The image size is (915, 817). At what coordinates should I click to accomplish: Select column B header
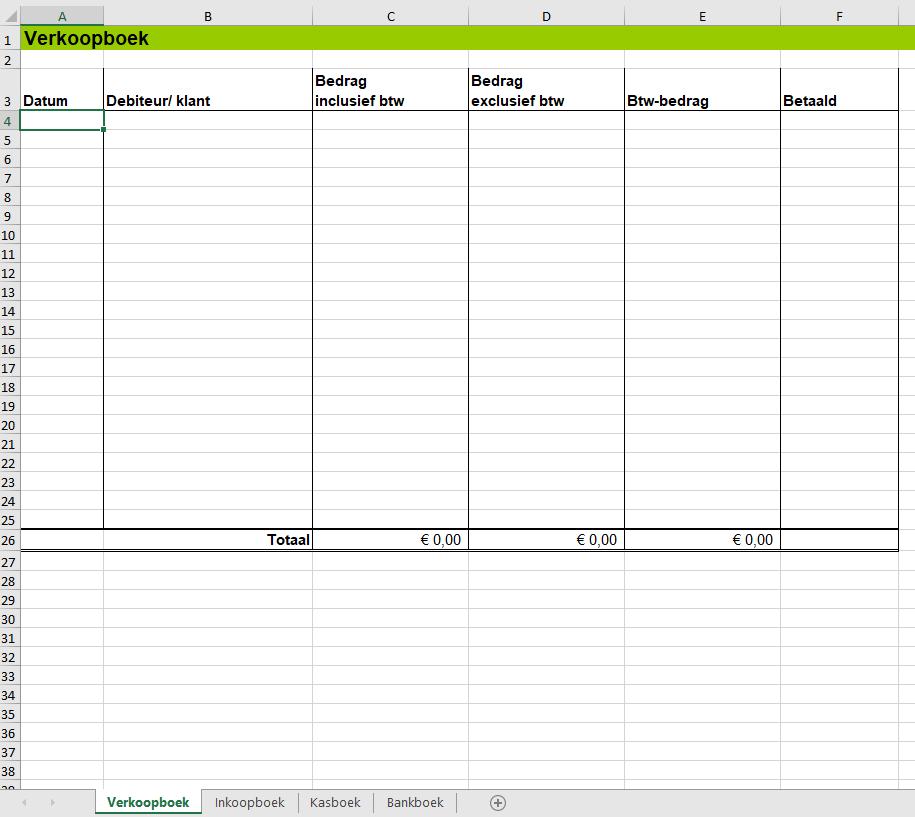pos(208,16)
